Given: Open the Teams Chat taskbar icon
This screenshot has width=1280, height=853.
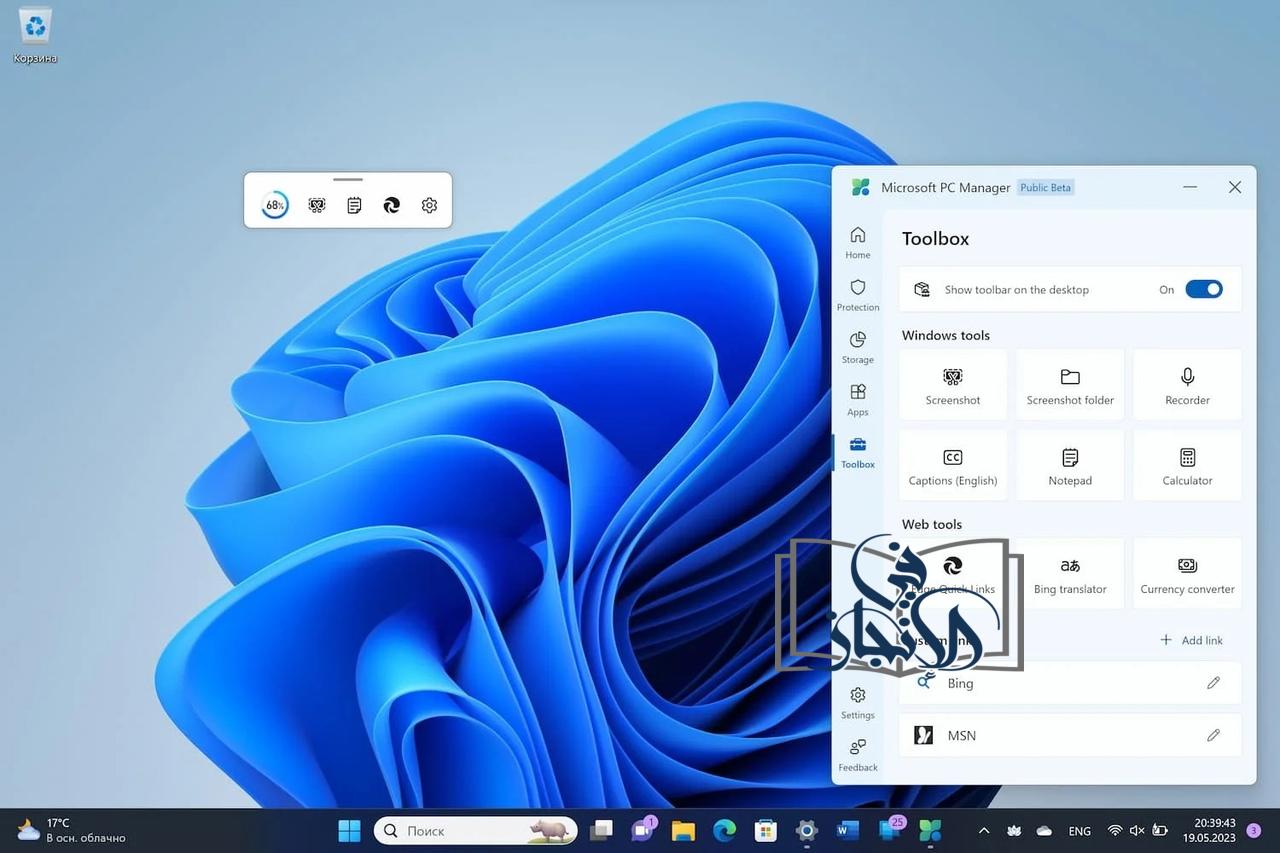Looking at the screenshot, I should (642, 830).
